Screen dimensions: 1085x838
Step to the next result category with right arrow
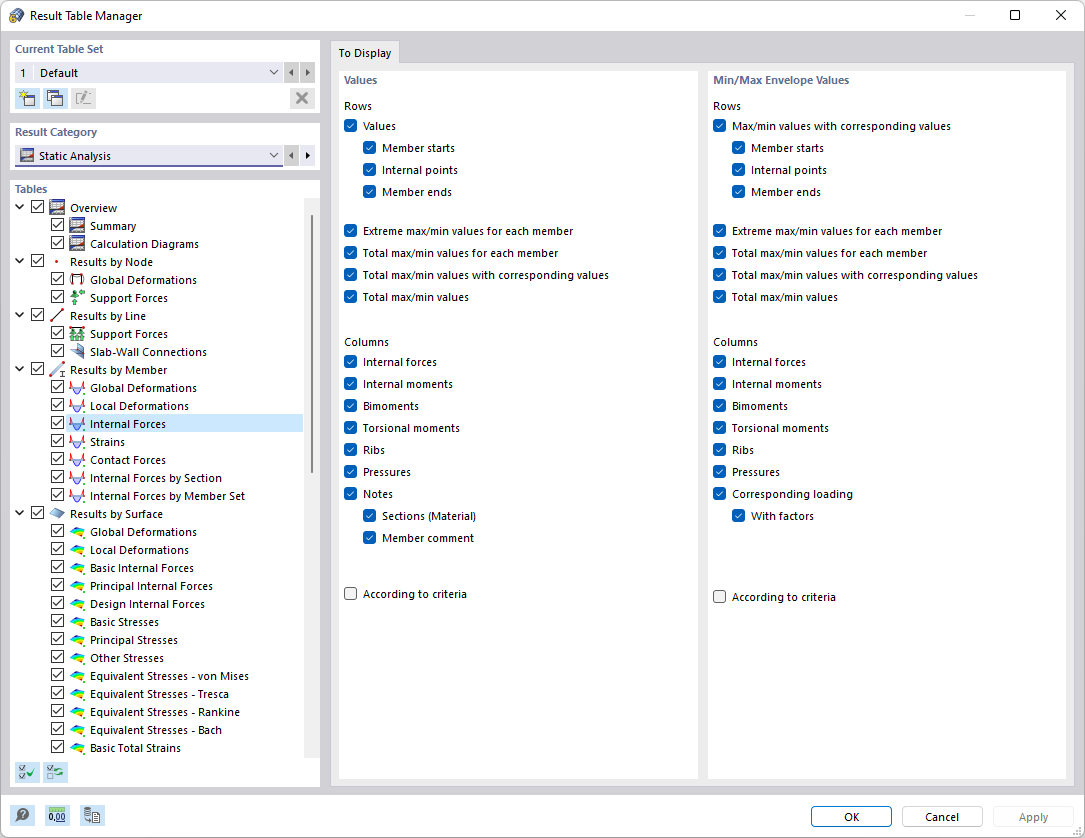pos(308,155)
